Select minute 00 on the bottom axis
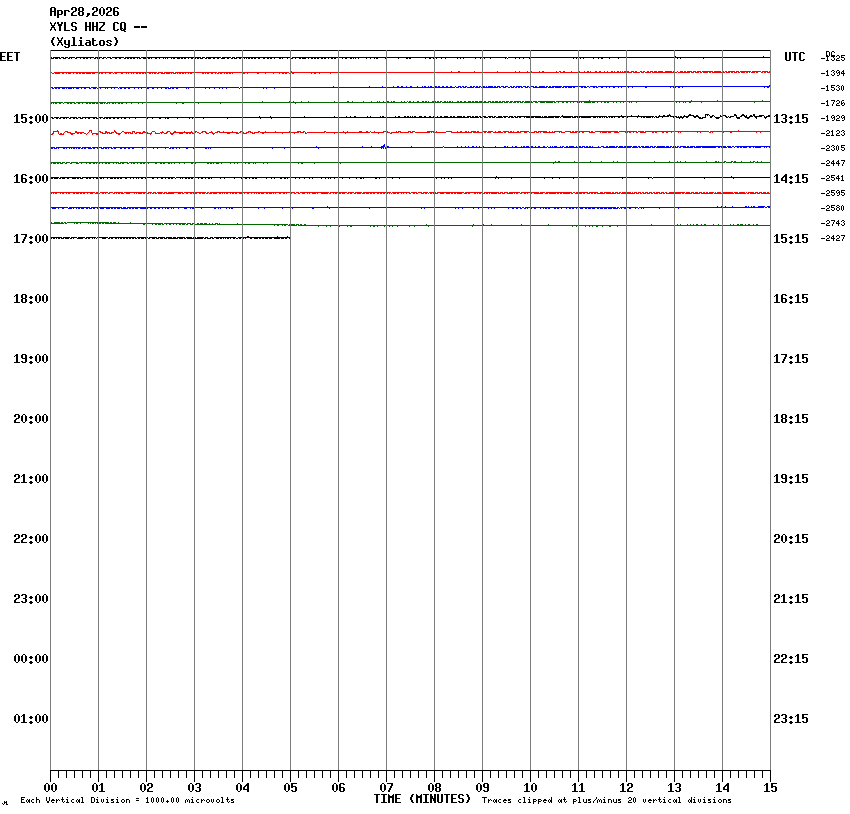 (x=50, y=788)
